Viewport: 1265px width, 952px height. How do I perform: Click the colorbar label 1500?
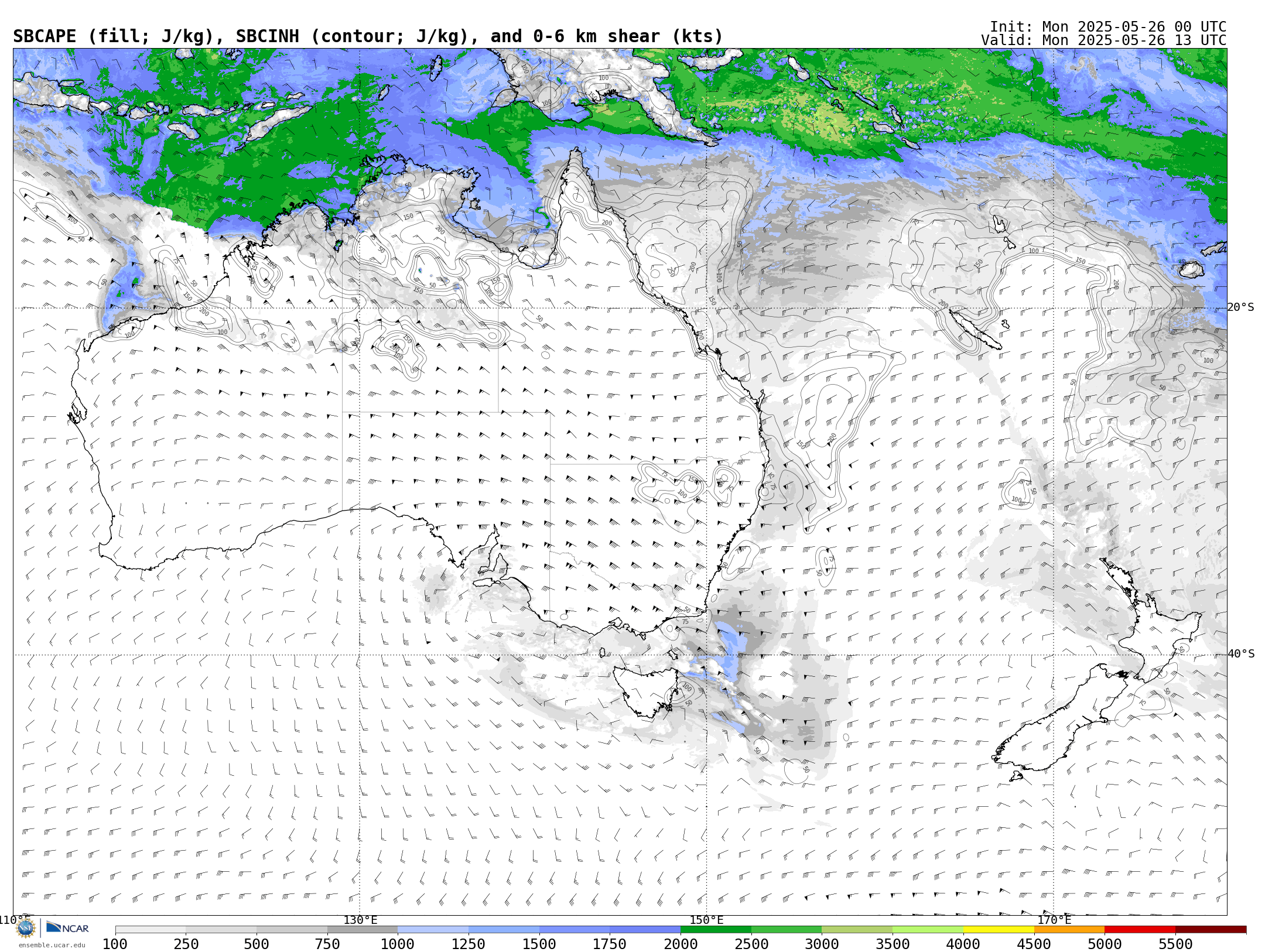(539, 944)
